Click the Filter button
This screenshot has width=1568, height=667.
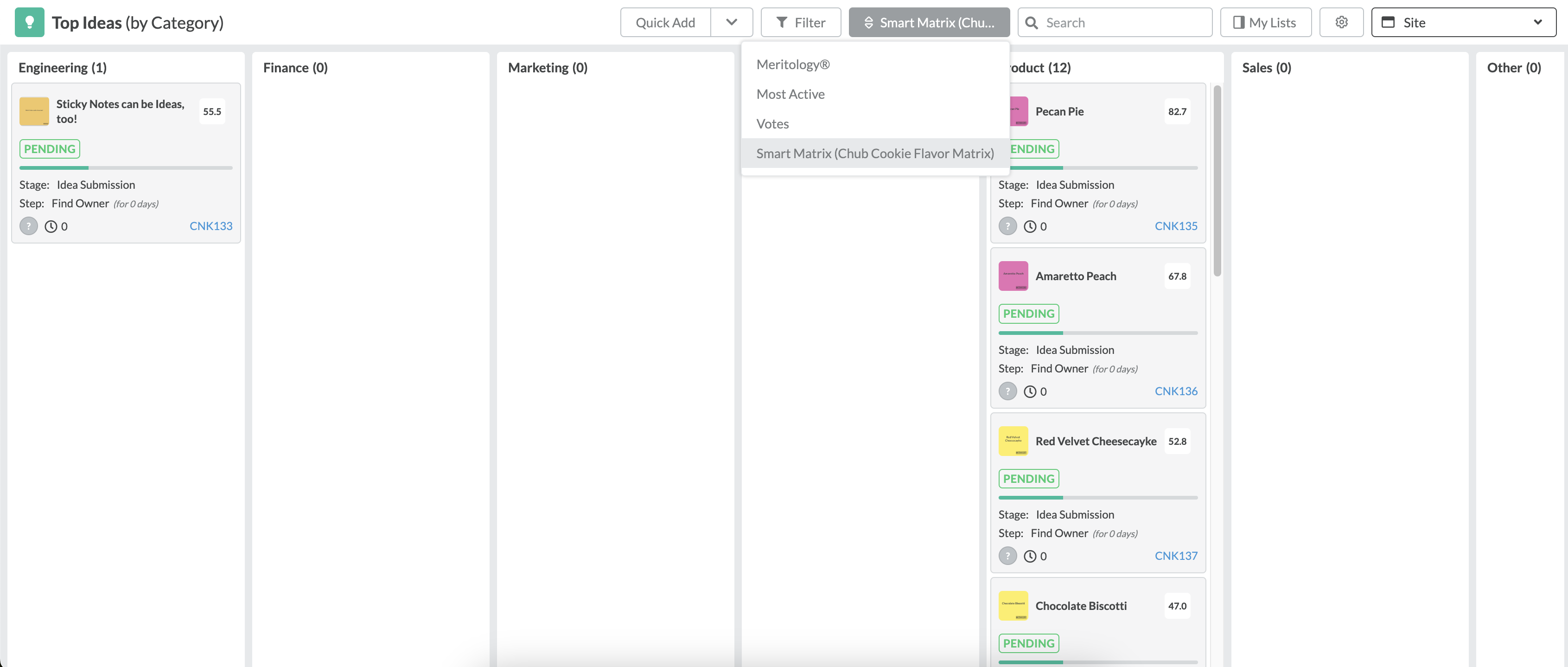pos(800,23)
